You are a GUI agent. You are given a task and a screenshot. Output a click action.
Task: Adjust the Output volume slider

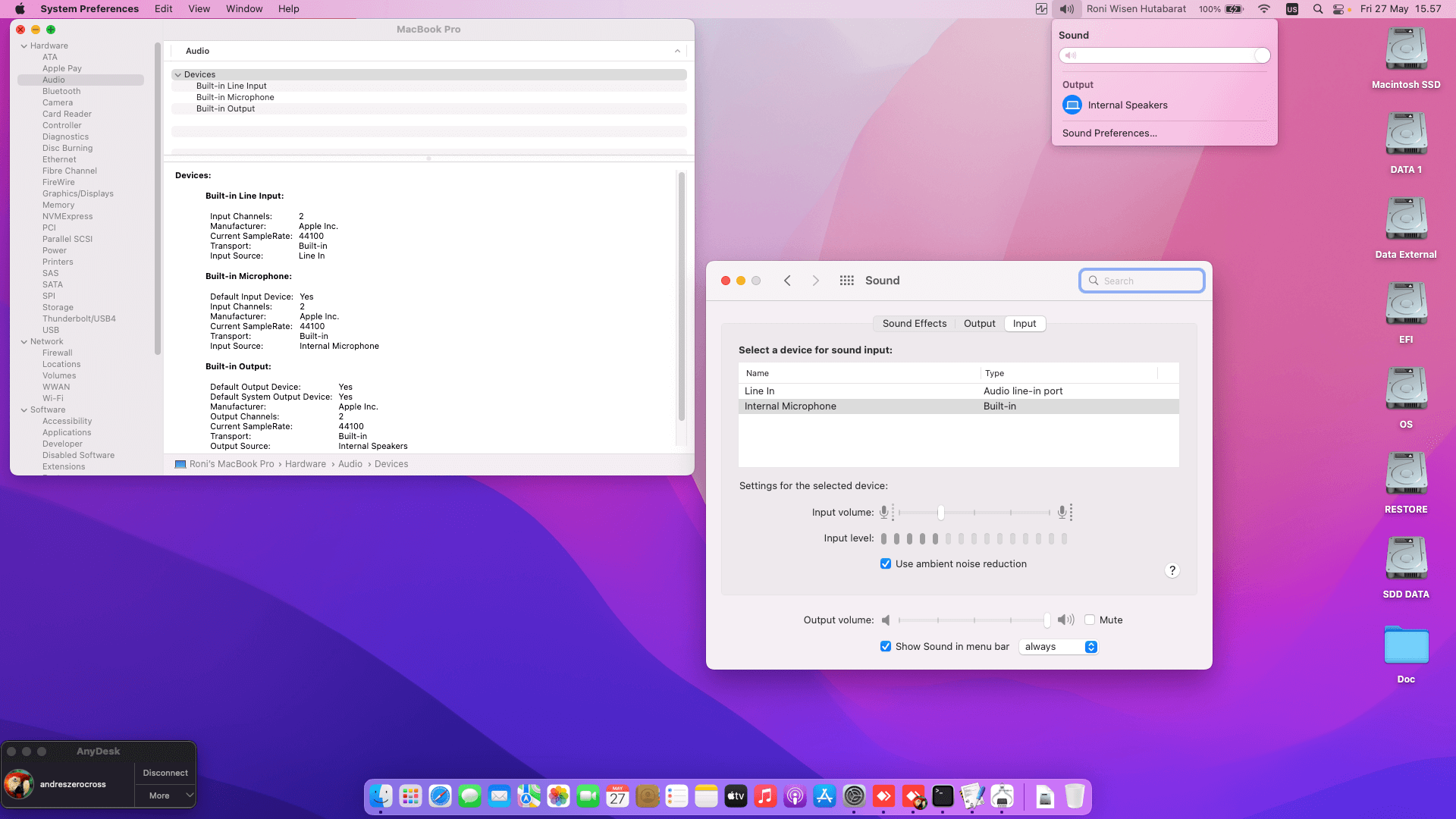point(1047,620)
